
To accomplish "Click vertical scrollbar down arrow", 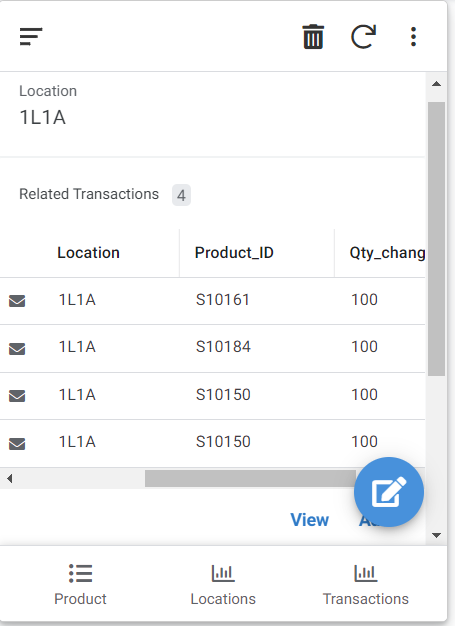I will (x=436, y=535).
